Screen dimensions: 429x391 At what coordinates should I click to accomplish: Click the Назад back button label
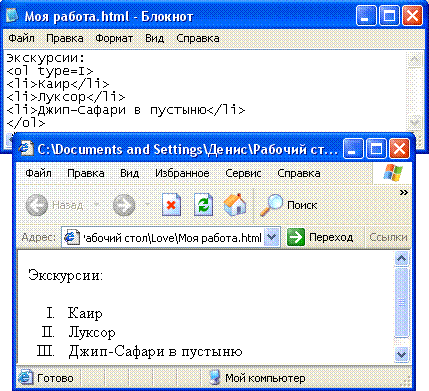click(67, 205)
